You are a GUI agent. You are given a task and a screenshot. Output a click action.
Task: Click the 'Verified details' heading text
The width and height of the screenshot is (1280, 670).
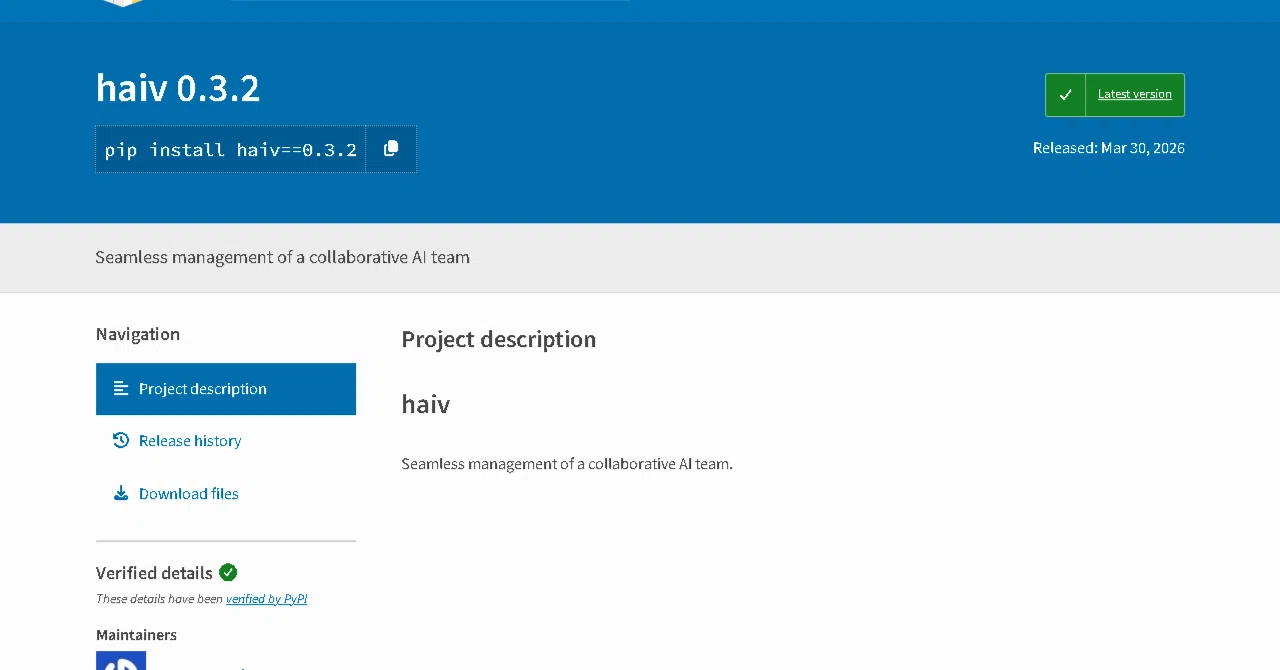click(154, 573)
